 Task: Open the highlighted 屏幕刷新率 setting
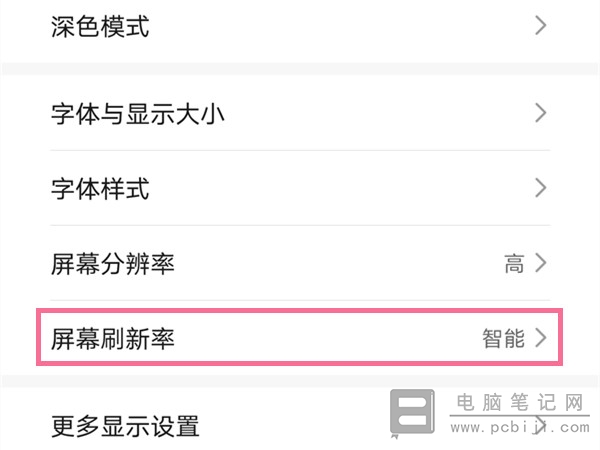pyautogui.click(x=300, y=338)
